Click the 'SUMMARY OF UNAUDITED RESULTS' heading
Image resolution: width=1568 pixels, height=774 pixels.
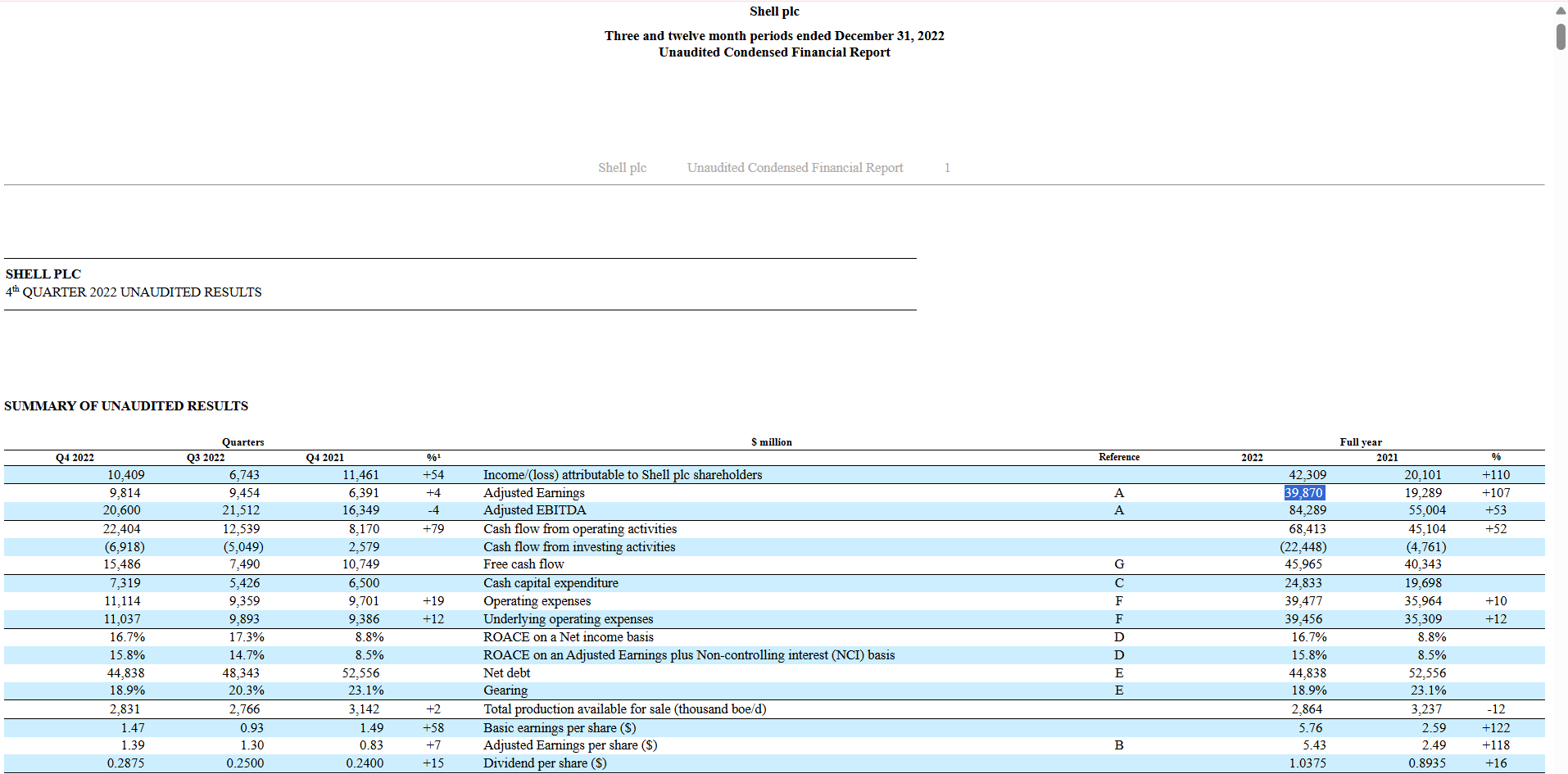[x=126, y=406]
